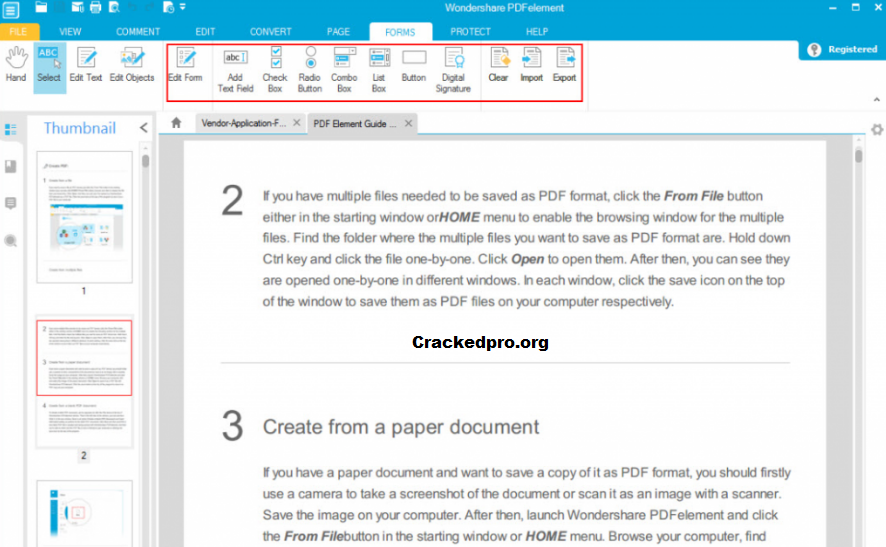Insert a Radio Button form field
Image resolution: width=886 pixels, height=547 pixels.
coord(310,71)
